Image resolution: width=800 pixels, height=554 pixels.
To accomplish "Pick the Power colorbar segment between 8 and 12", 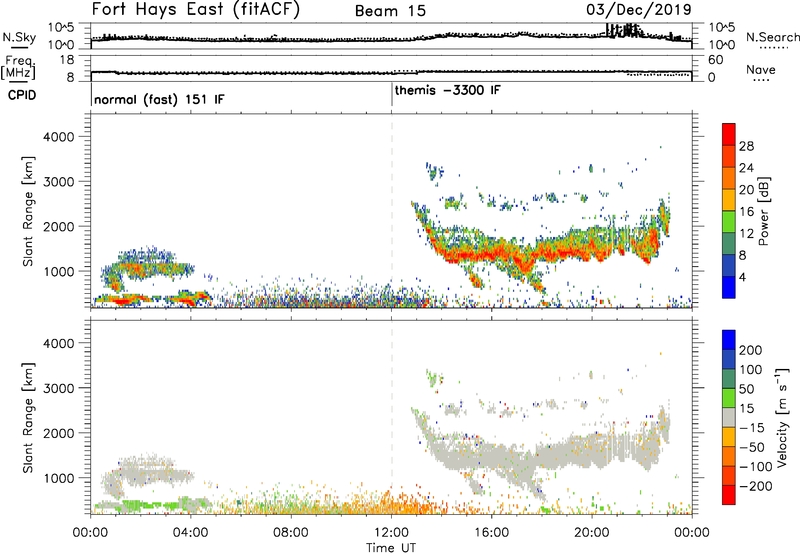I will (x=729, y=243).
